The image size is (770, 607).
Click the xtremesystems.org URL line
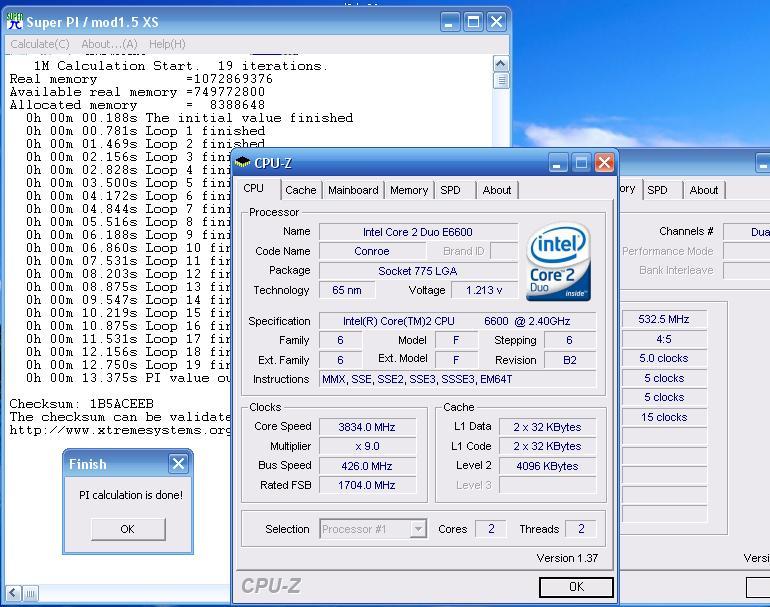coord(120,430)
